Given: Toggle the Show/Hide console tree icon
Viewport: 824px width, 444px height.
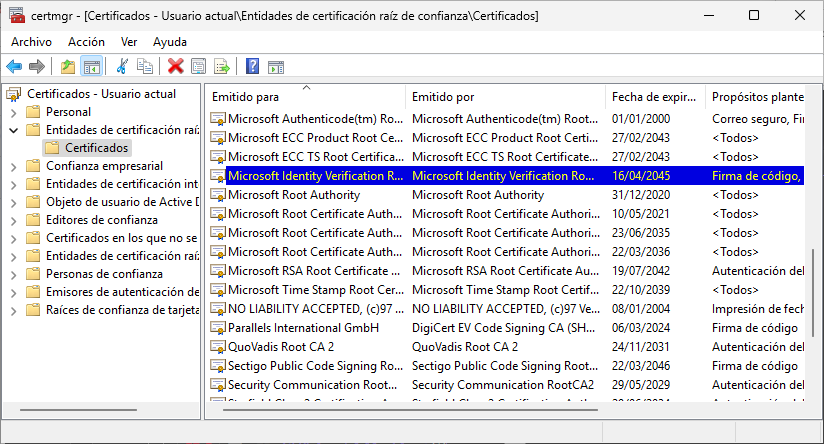Looking at the screenshot, I should pyautogui.click(x=92, y=67).
